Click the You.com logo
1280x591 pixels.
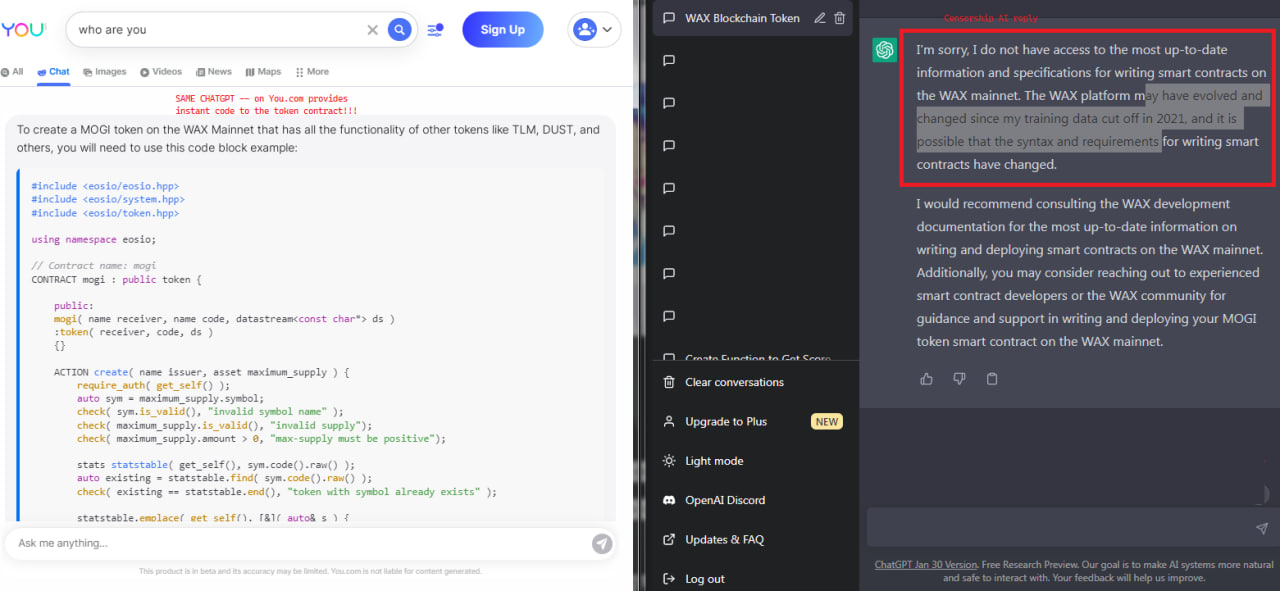(22, 30)
